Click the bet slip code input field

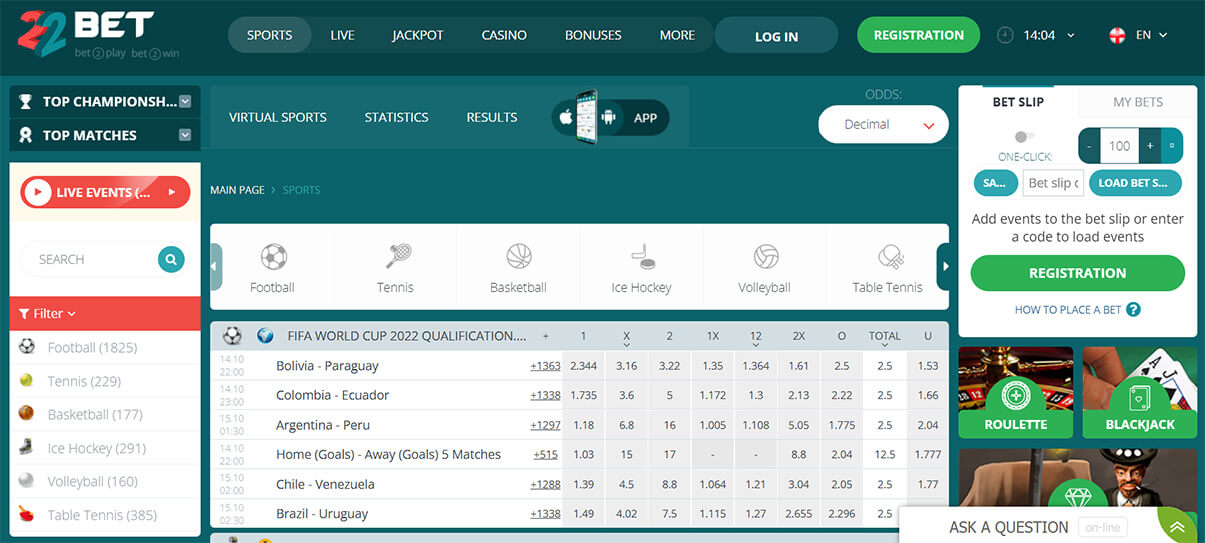coord(1053,183)
